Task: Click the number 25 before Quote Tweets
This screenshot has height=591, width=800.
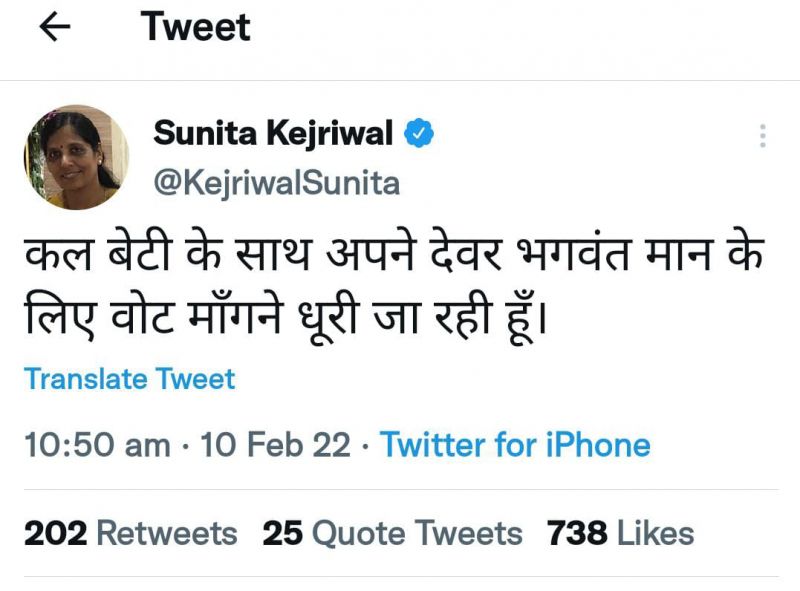Action: (x=283, y=533)
